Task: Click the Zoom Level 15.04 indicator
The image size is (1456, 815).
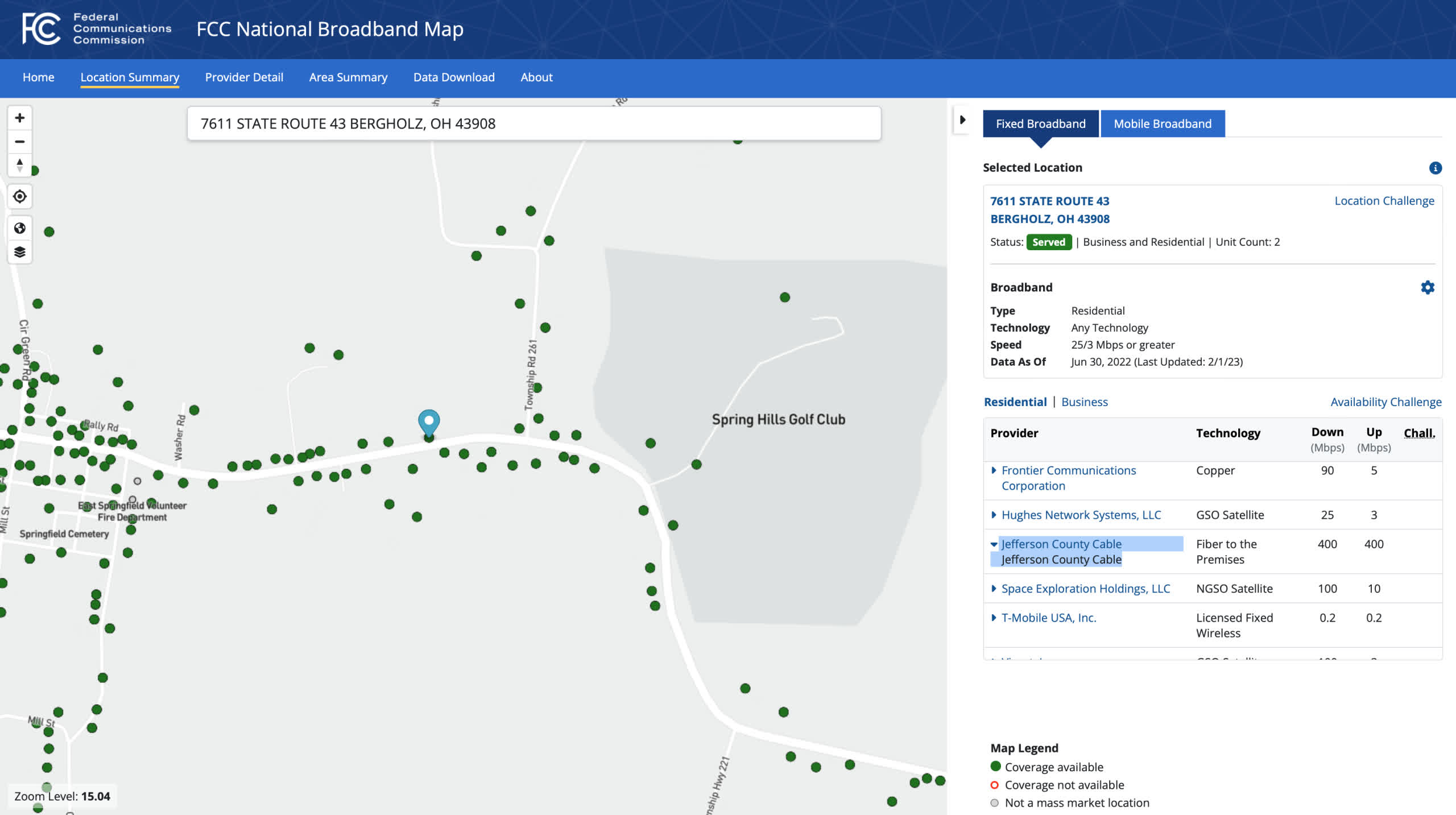Action: coord(62,796)
